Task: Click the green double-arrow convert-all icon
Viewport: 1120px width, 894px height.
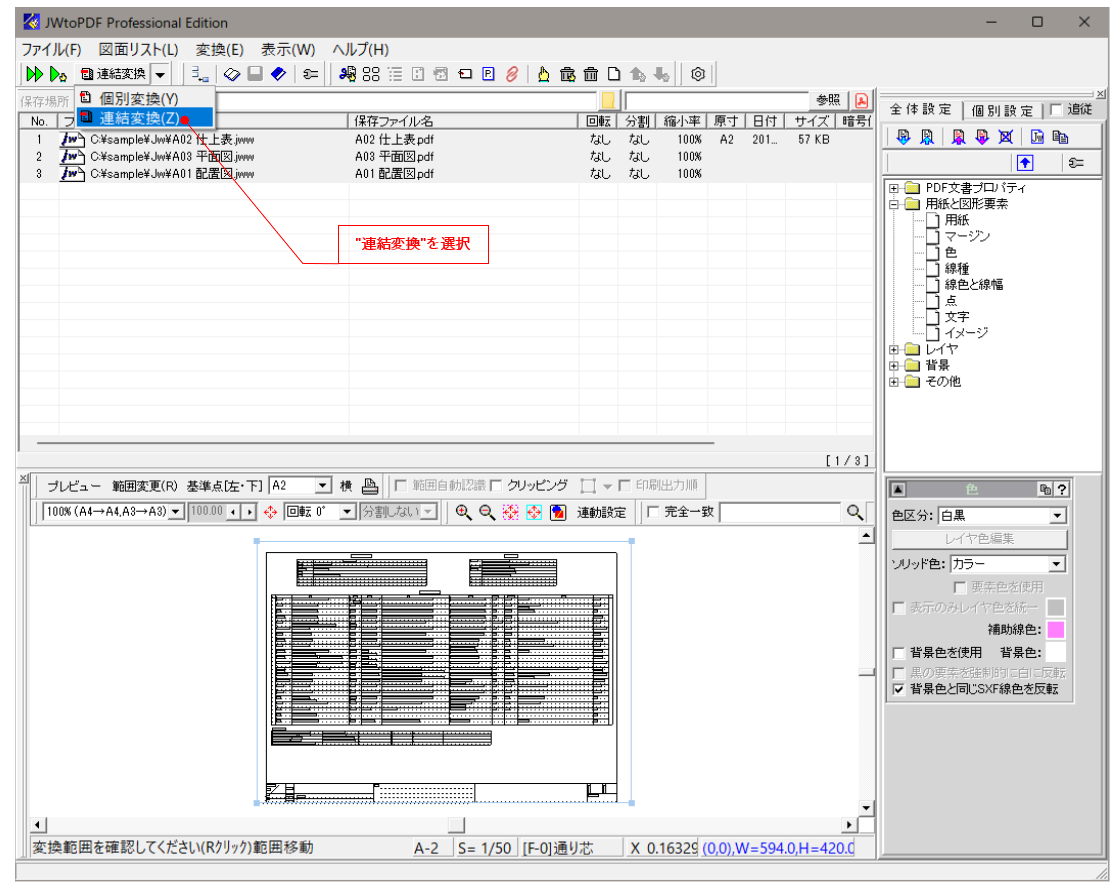Action: [x=34, y=74]
